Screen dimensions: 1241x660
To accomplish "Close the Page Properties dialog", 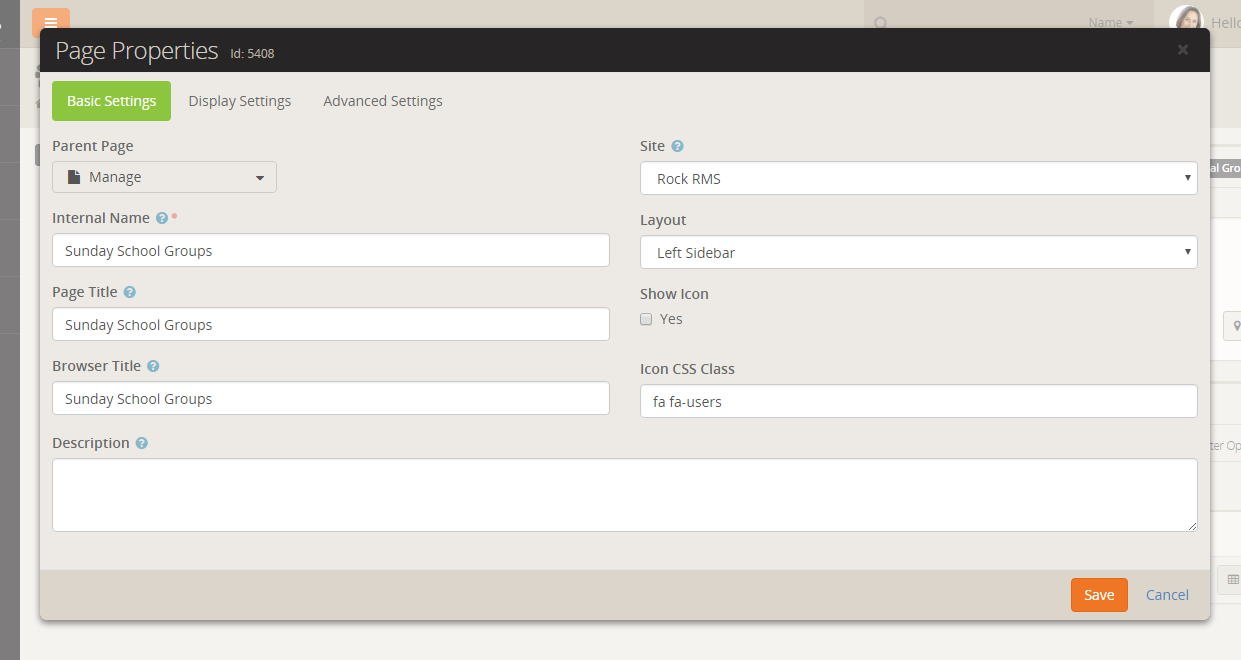I will pyautogui.click(x=1183, y=50).
